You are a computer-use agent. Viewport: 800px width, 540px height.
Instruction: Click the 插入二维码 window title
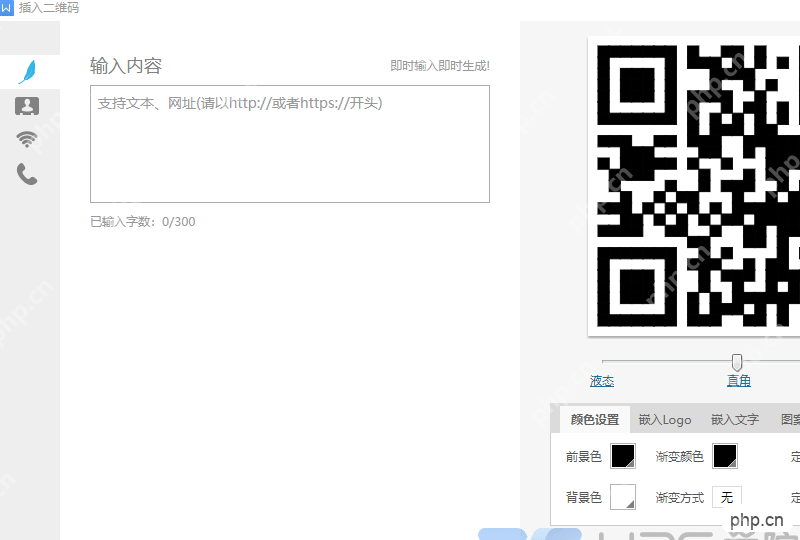[49, 8]
